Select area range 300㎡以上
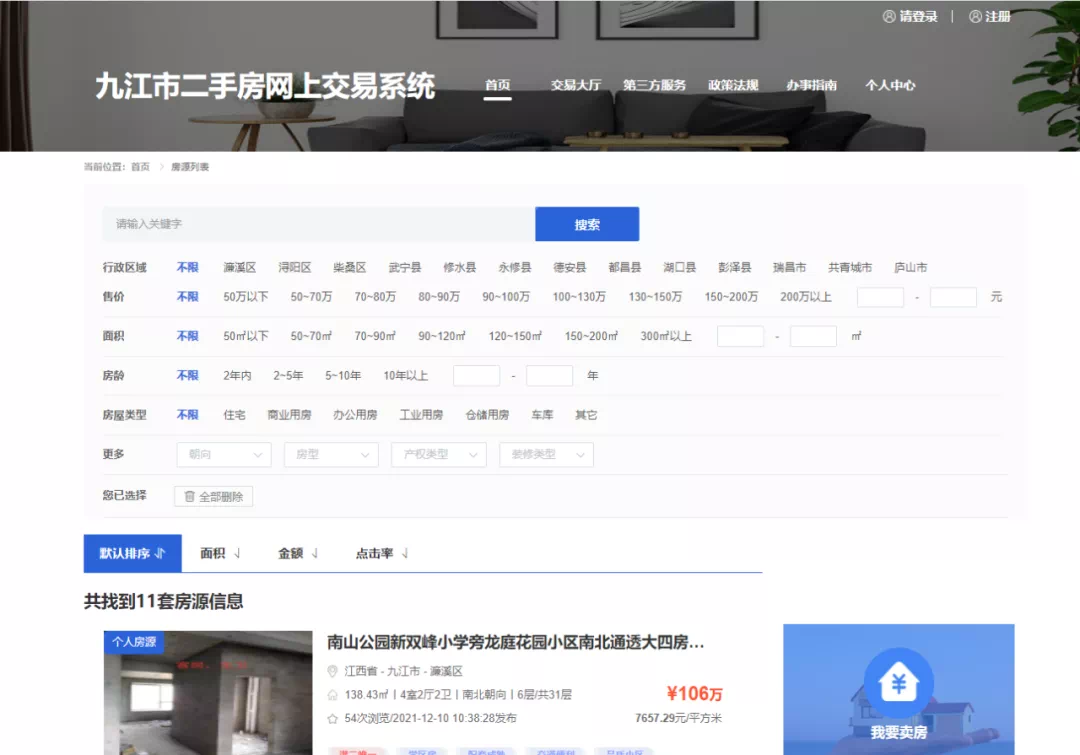Screen dimensions: 1080x755 click(666, 336)
